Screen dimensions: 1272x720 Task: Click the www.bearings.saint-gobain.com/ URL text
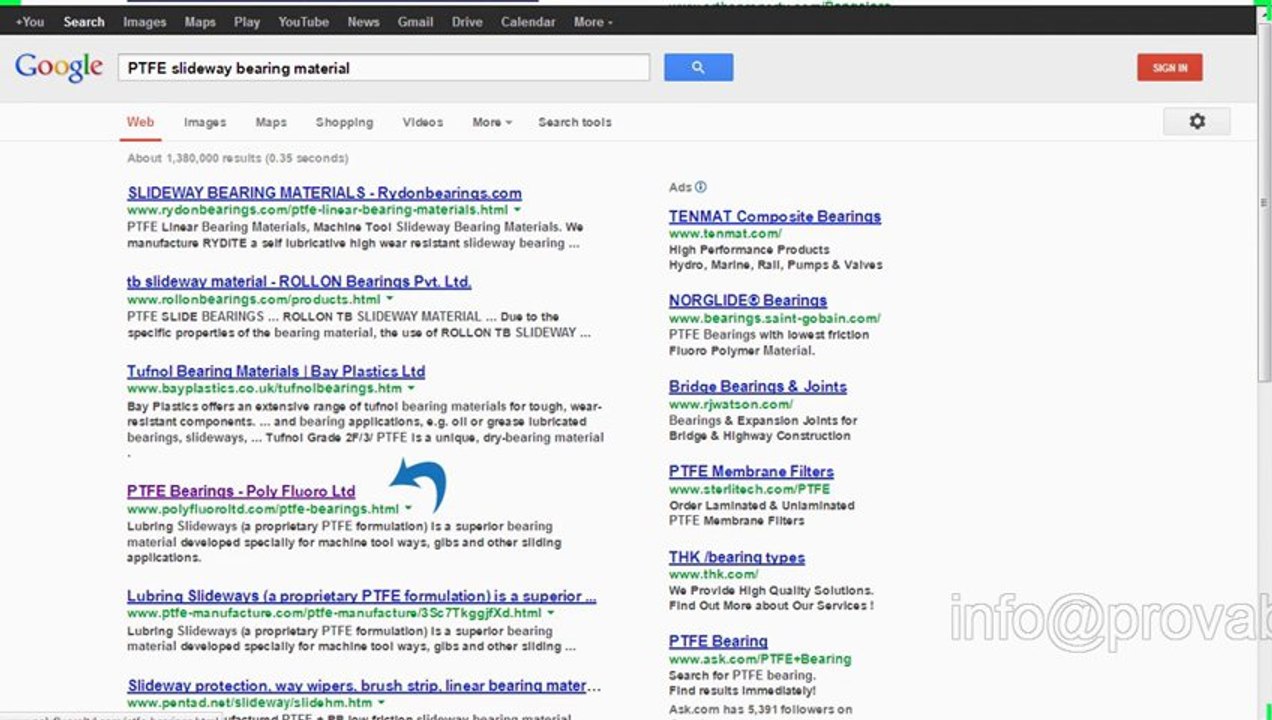click(775, 318)
